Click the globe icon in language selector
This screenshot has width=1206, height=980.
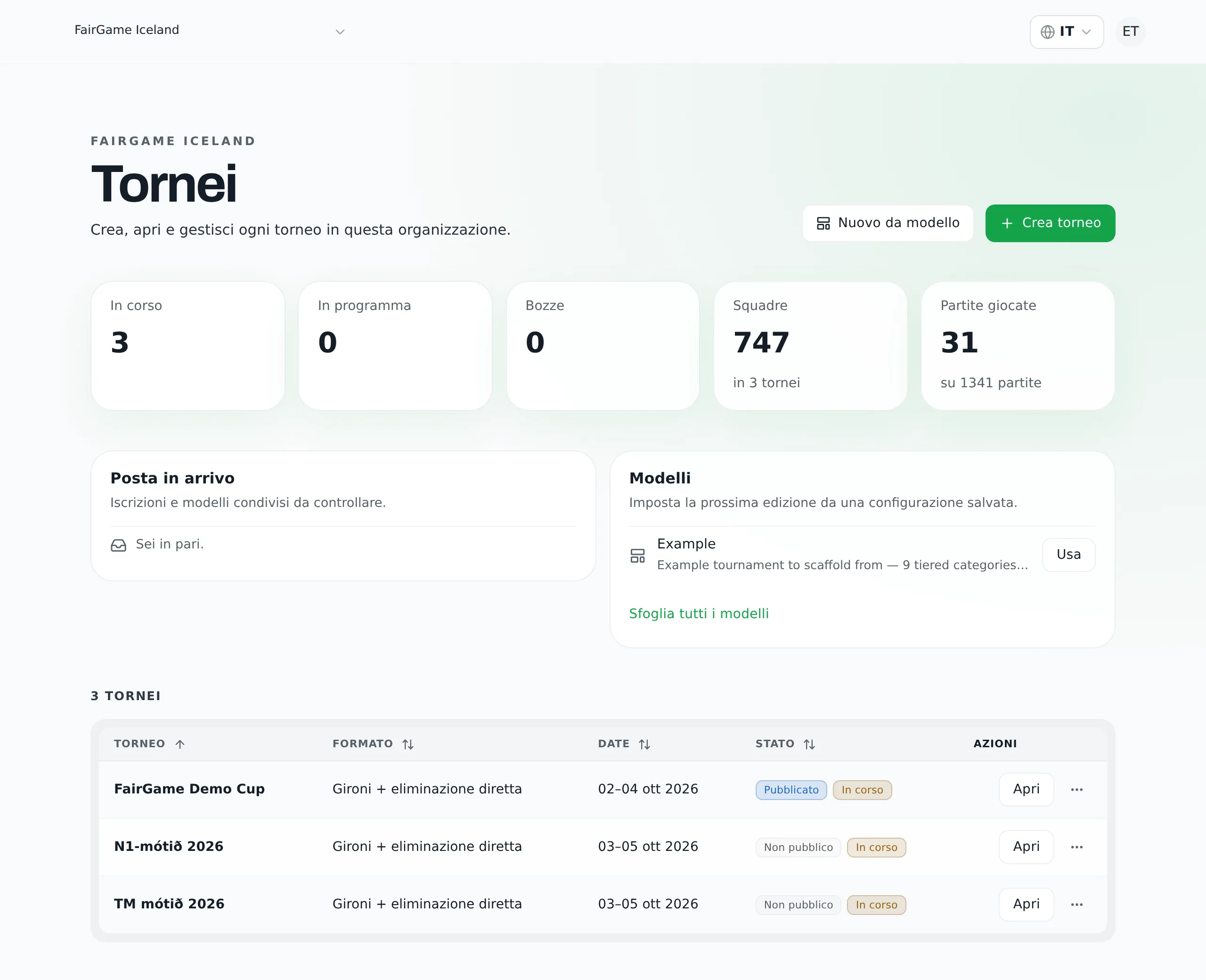point(1047,32)
